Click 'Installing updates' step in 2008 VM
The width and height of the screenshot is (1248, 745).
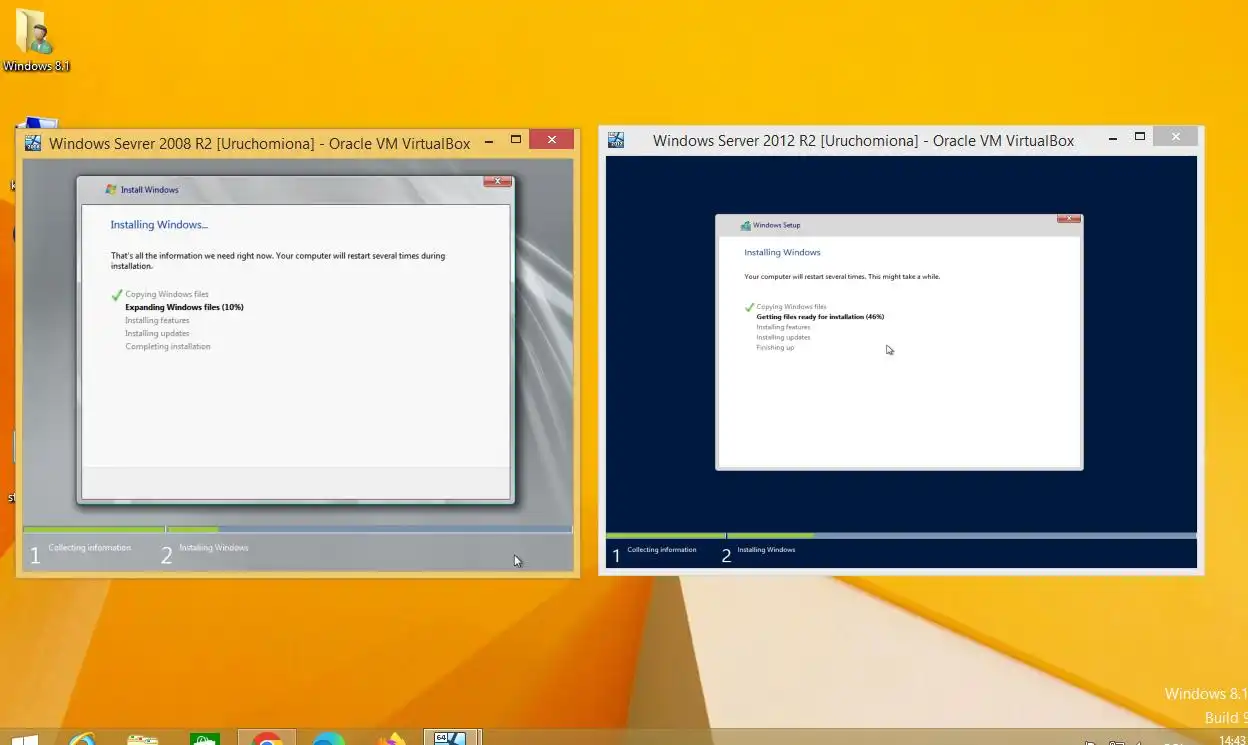tap(157, 333)
